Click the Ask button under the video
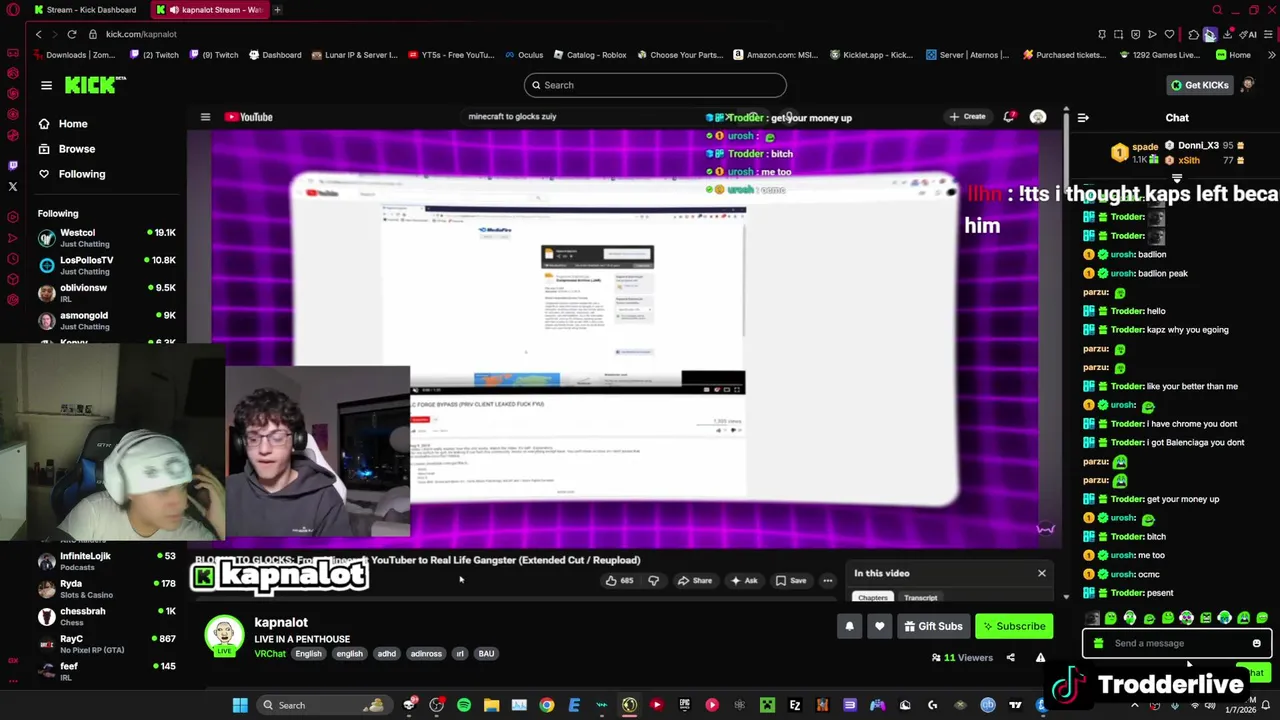 (744, 580)
